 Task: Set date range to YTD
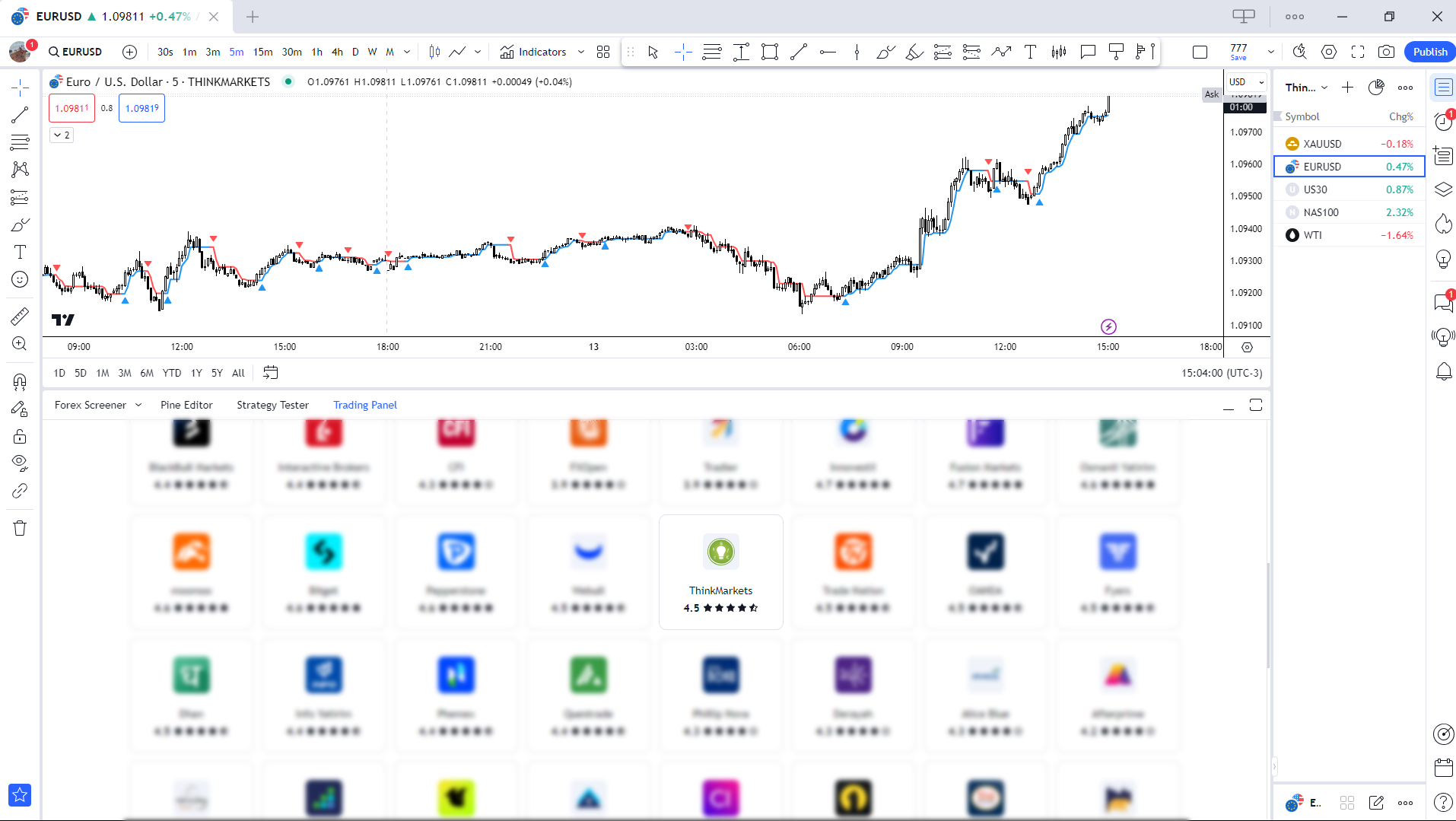[172, 373]
